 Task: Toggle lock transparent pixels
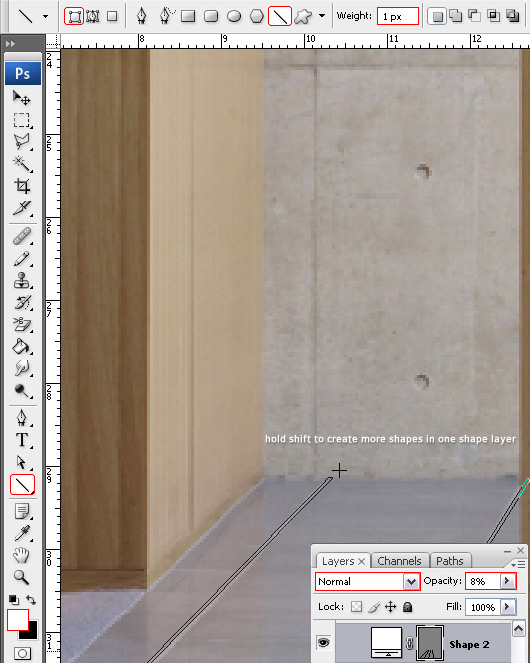357,607
